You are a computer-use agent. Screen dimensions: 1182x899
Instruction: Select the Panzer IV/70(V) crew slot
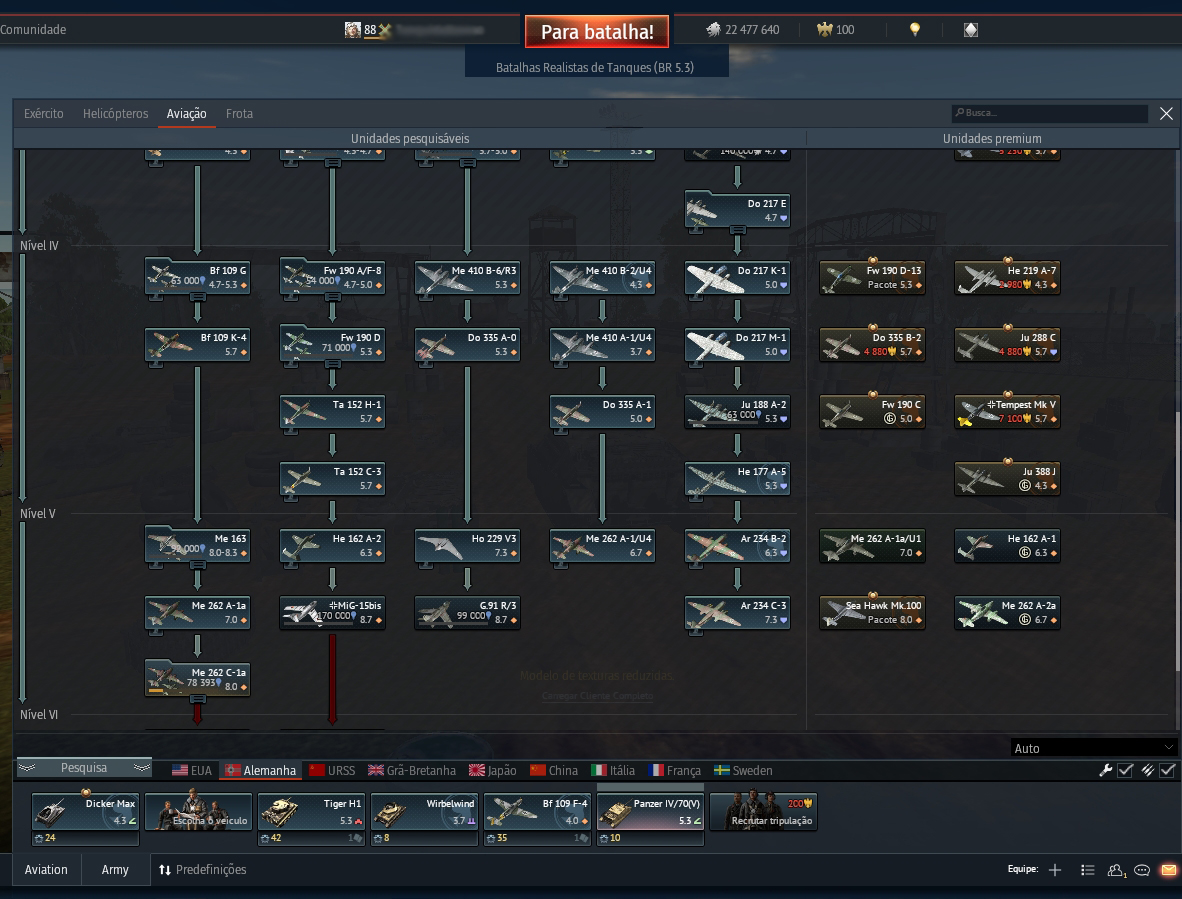[x=651, y=819]
